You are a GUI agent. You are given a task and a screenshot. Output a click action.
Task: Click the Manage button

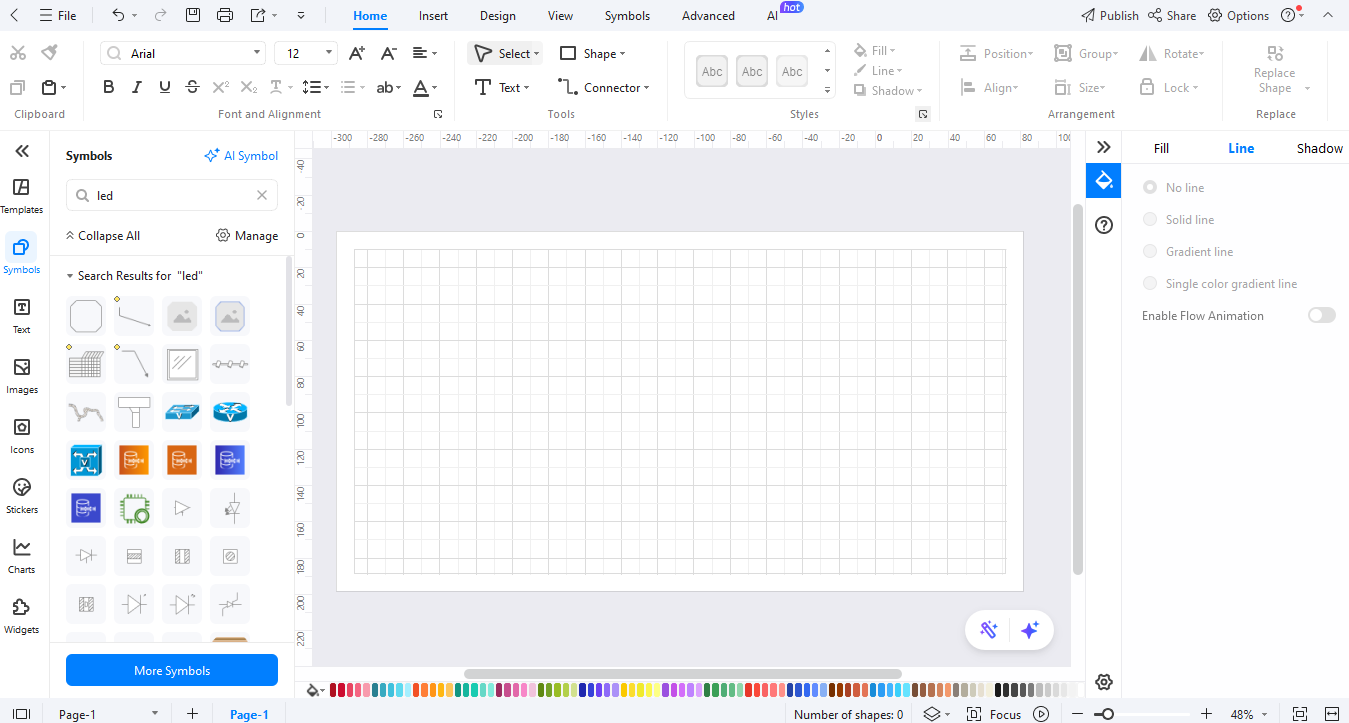point(247,235)
